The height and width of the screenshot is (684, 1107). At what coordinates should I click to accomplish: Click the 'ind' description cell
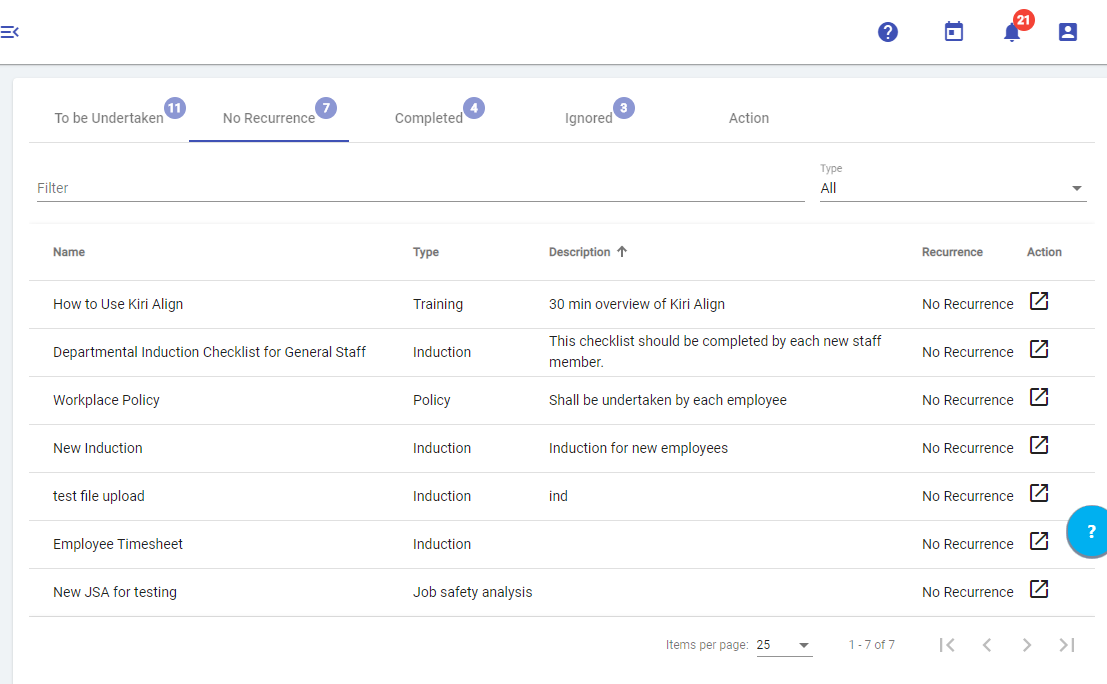tap(558, 496)
